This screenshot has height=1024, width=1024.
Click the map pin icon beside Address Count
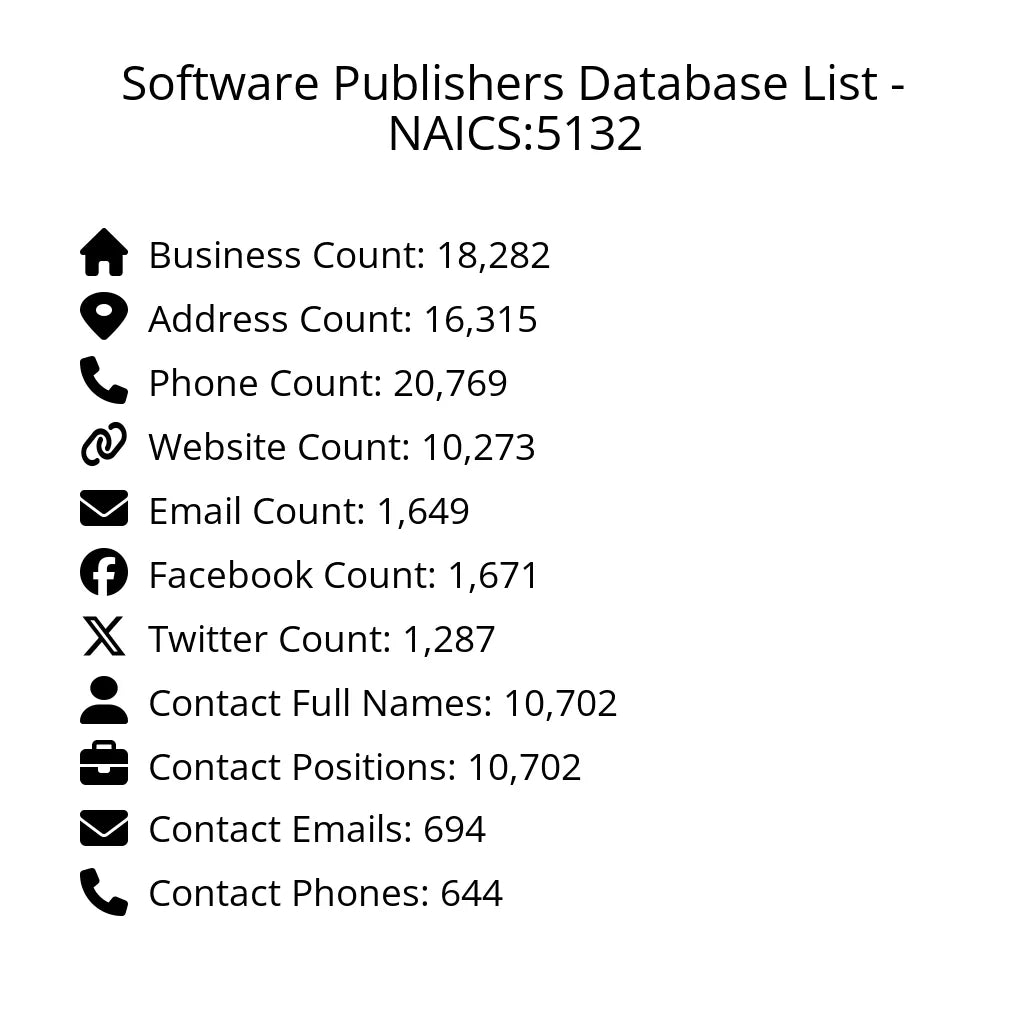point(104,317)
